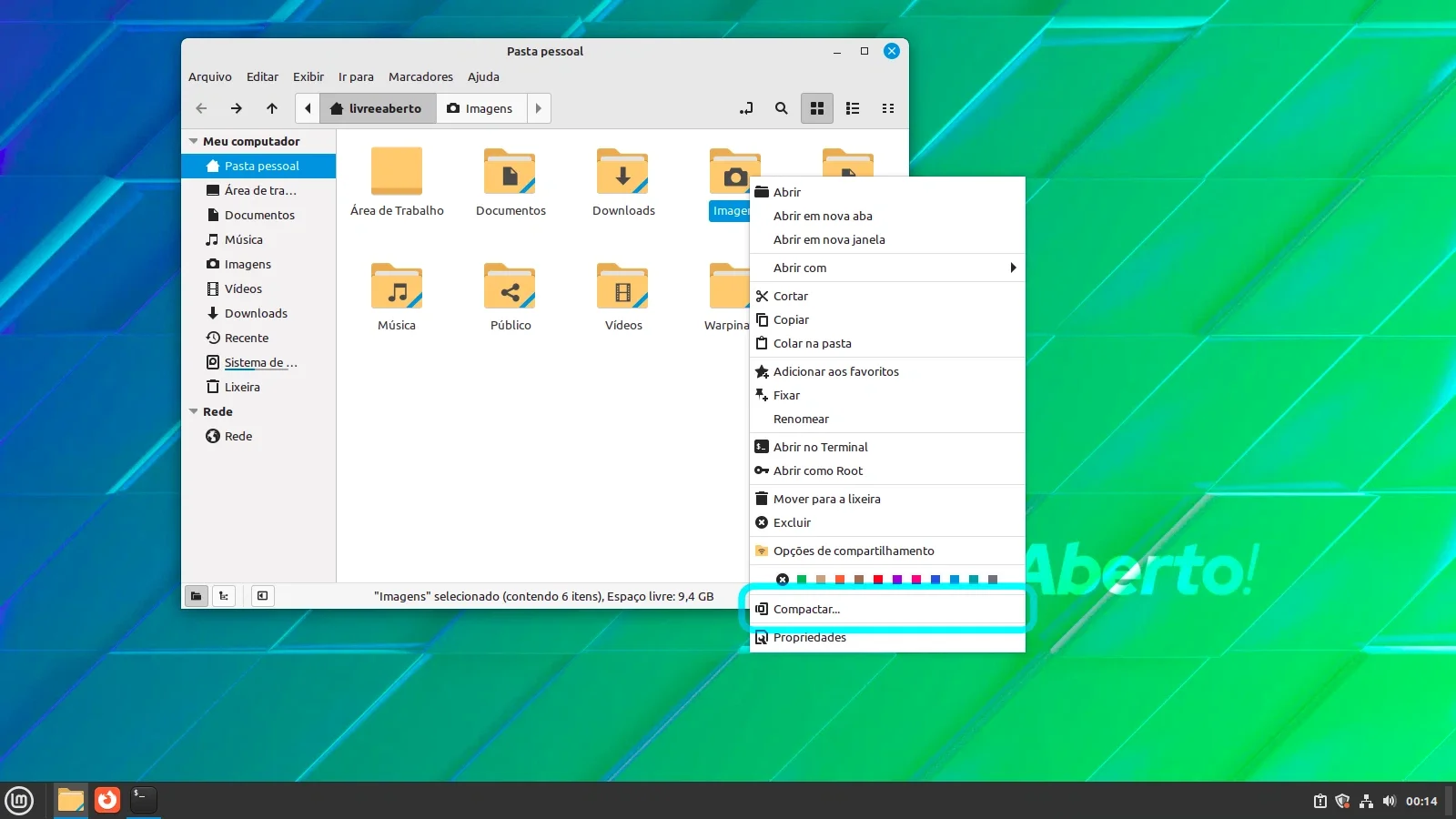Image resolution: width=1456 pixels, height=819 pixels.
Task: Open Rede network location in sidebar
Action: tap(258, 437)
